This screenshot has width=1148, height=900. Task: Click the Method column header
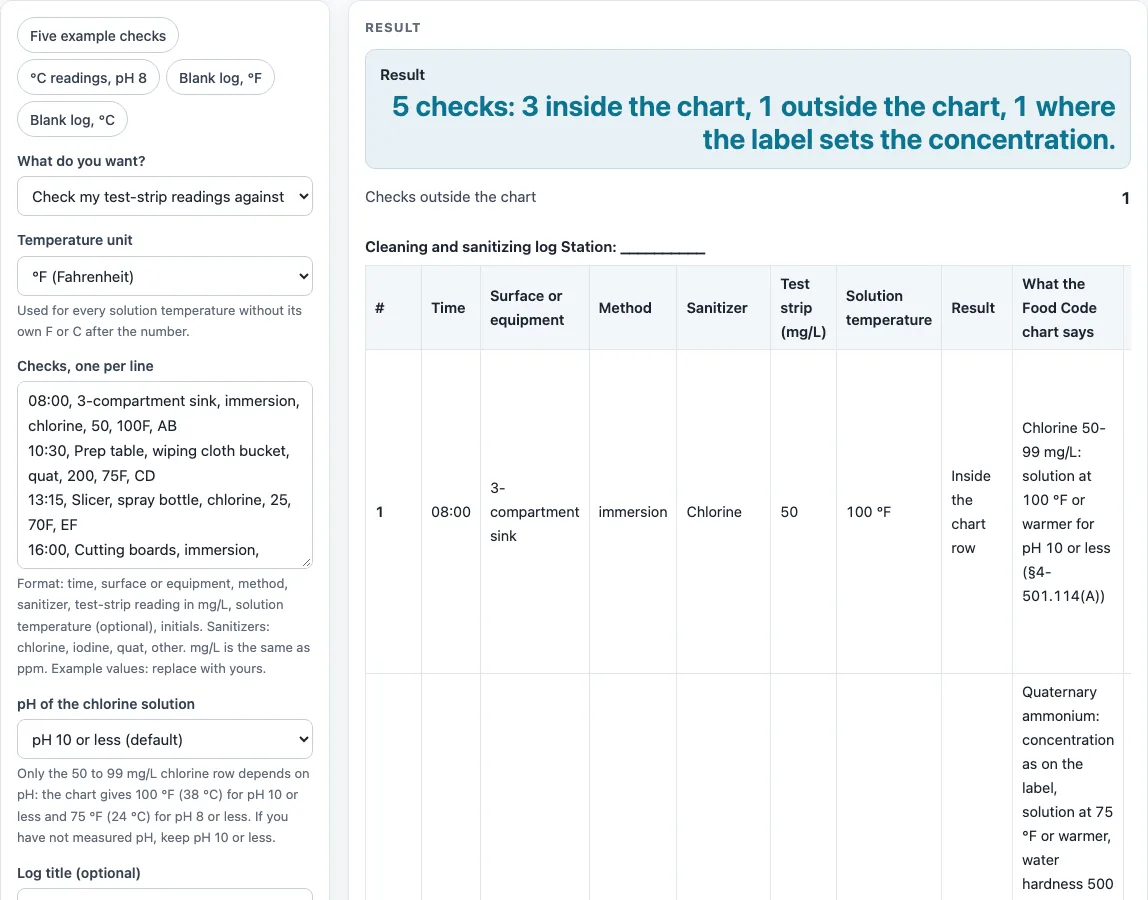coord(633,308)
